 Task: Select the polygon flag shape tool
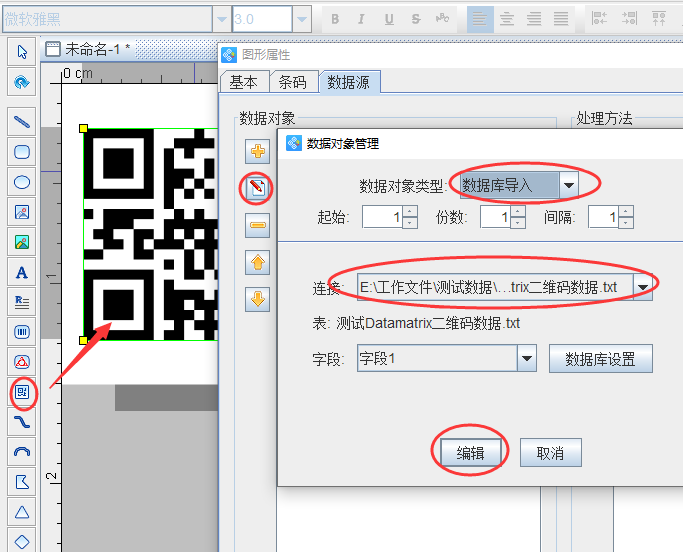click(x=22, y=483)
